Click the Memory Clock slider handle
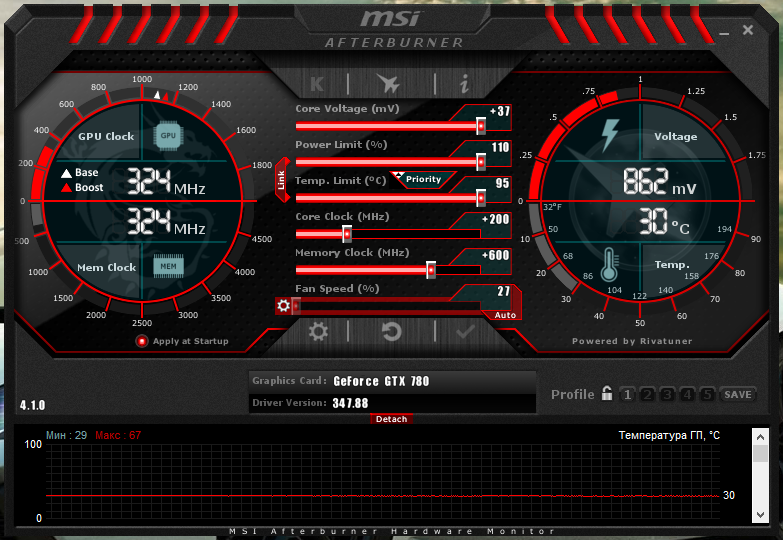 (x=431, y=270)
